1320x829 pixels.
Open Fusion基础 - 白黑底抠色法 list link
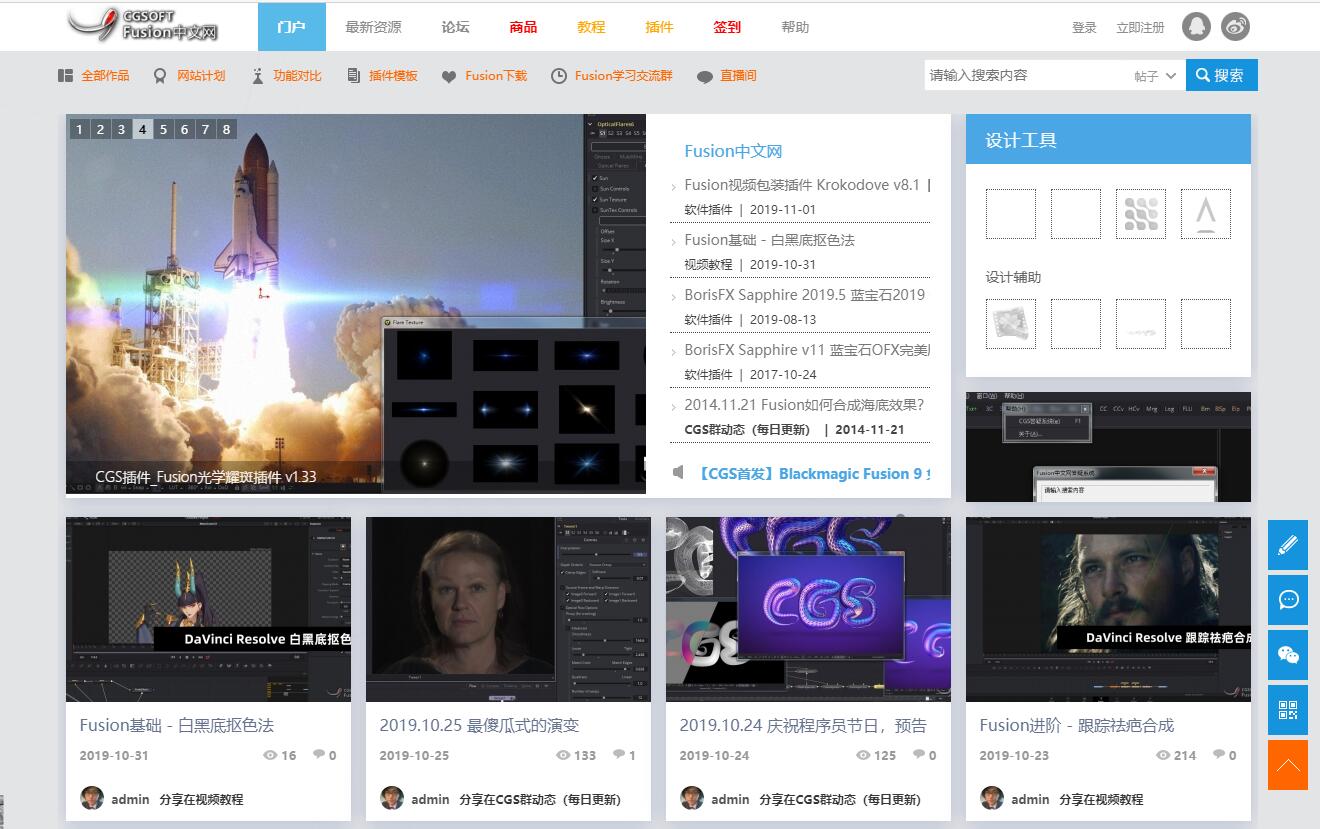769,240
